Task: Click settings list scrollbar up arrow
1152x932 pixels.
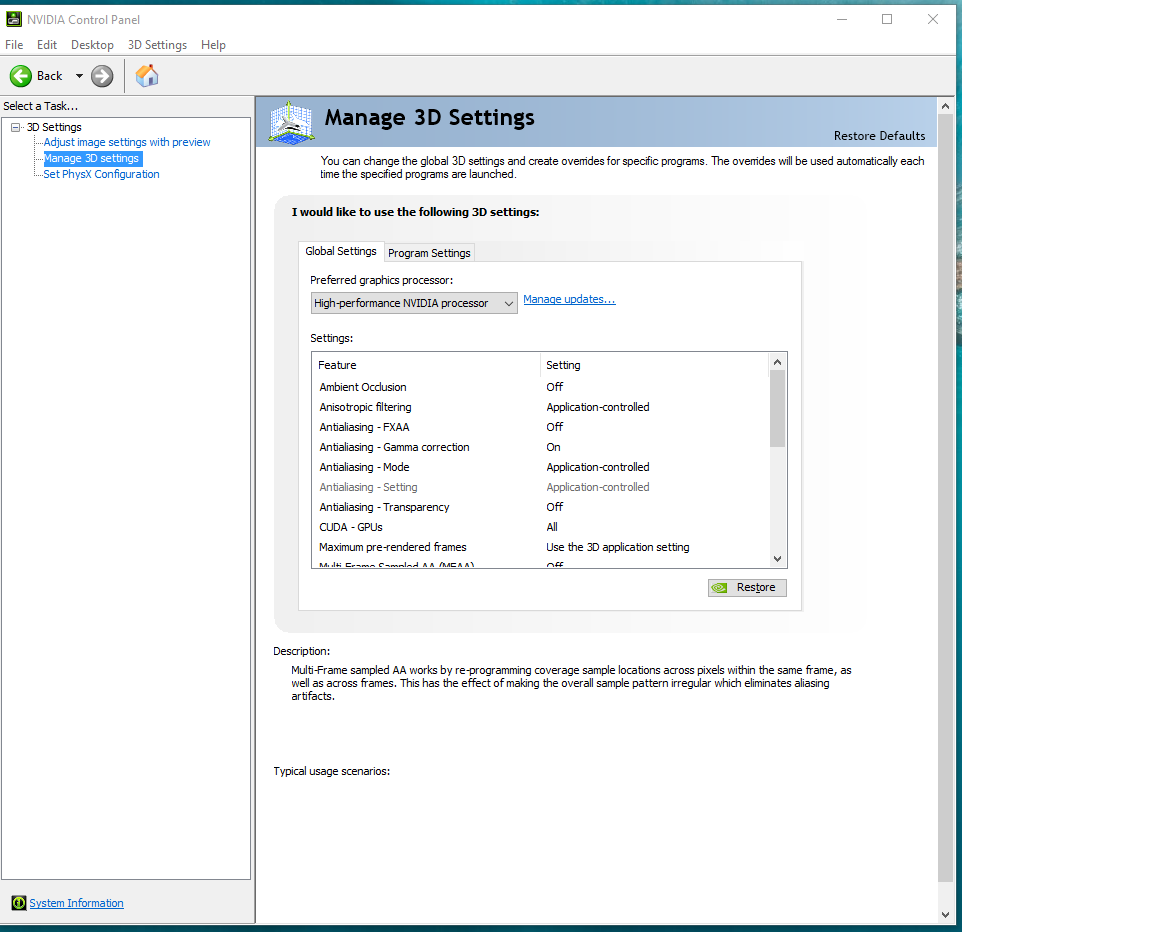Action: point(777,362)
